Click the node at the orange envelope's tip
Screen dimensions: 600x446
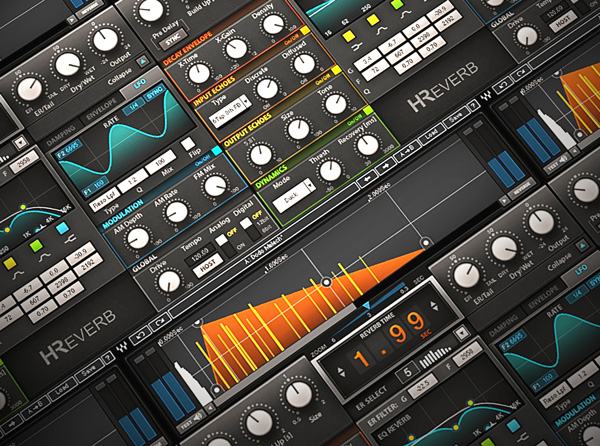point(426,243)
